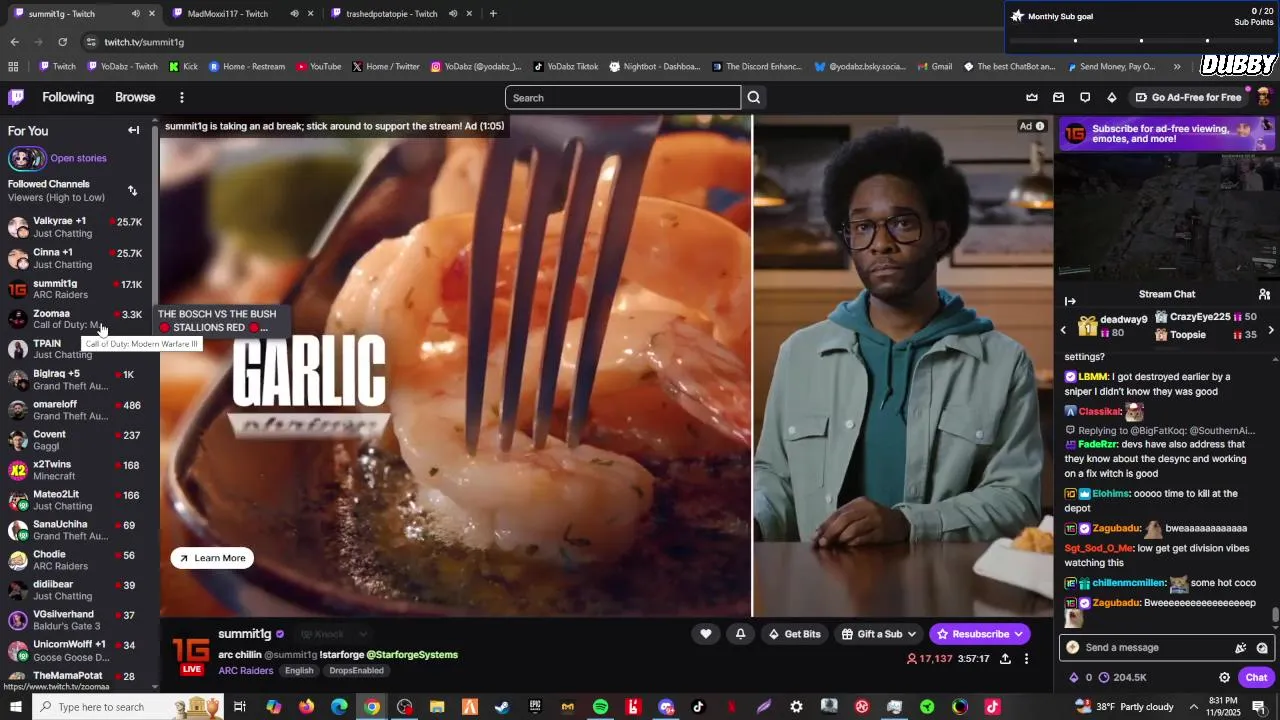Click Get Bits button under the stream

[794, 634]
